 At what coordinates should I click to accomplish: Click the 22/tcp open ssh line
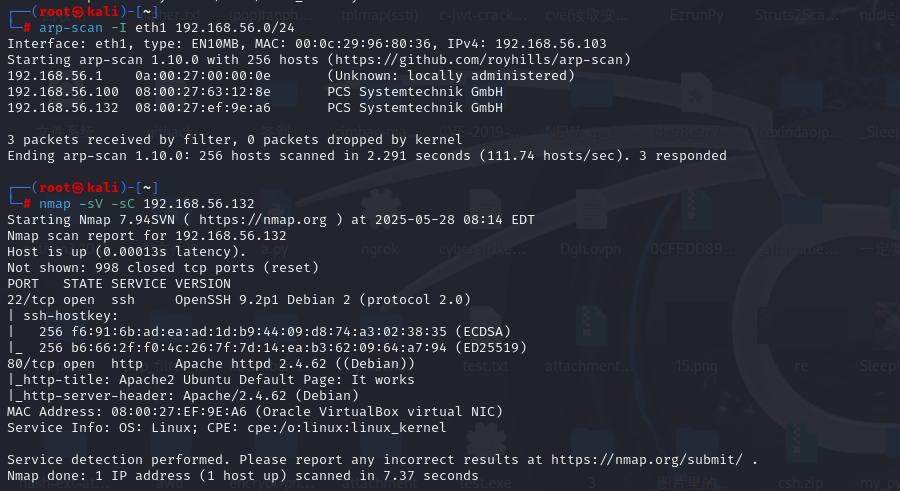239,300
